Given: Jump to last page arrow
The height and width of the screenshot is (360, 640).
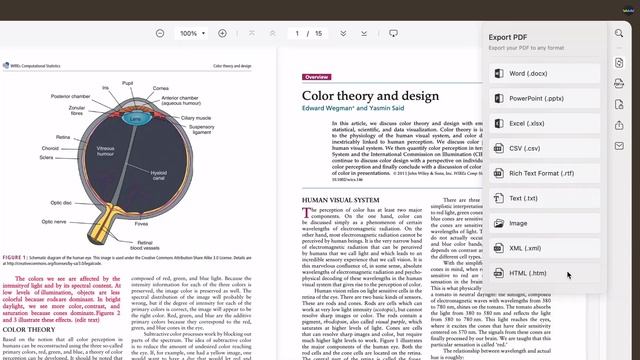Looking at the screenshot, I should tap(364, 33).
